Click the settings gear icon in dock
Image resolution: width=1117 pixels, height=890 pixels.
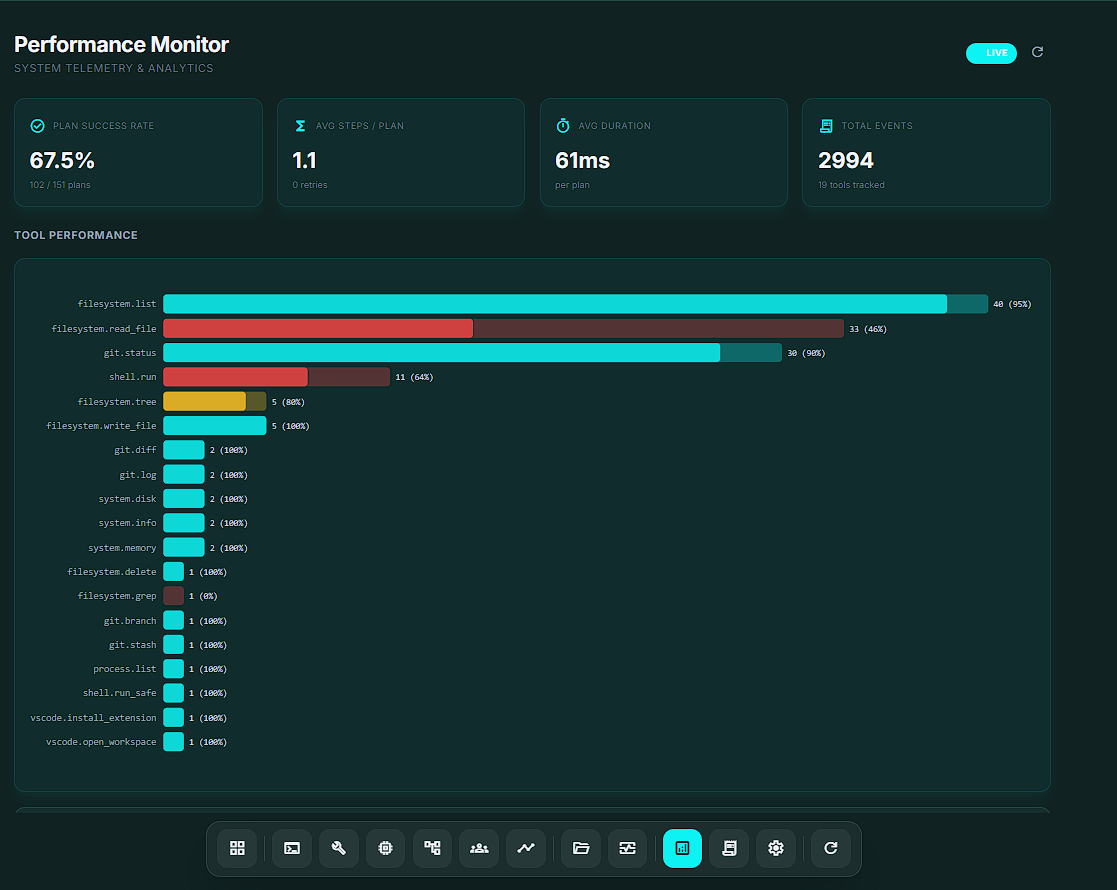coord(775,848)
